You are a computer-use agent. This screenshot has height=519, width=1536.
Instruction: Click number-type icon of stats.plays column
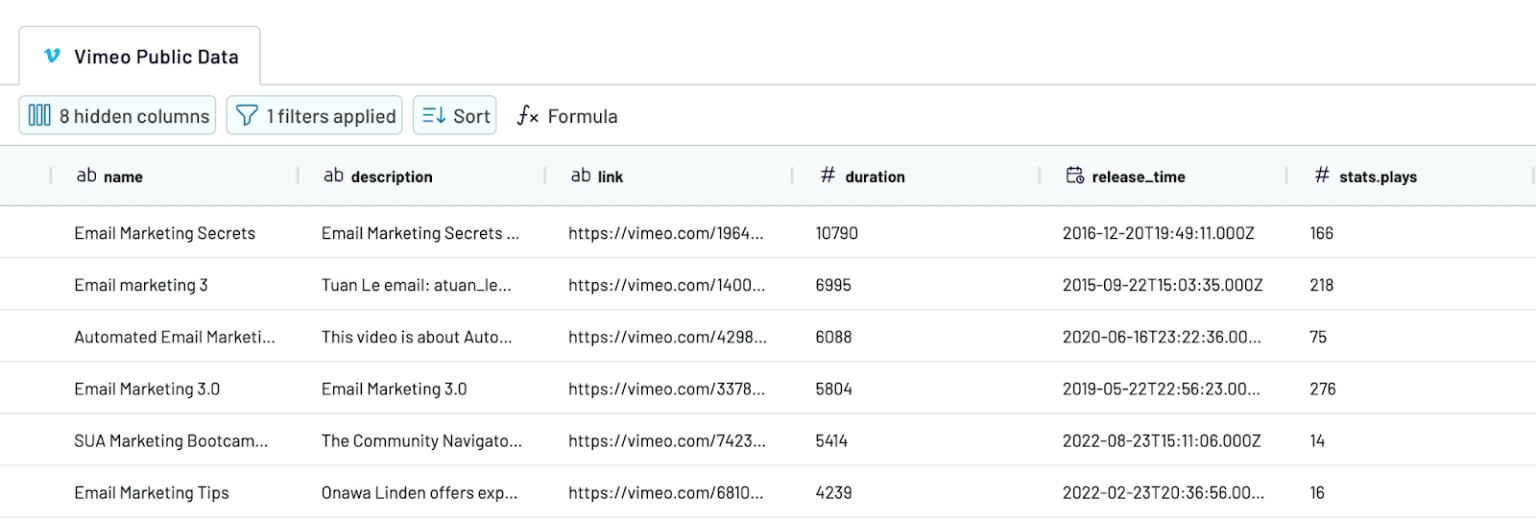tap(1321, 175)
